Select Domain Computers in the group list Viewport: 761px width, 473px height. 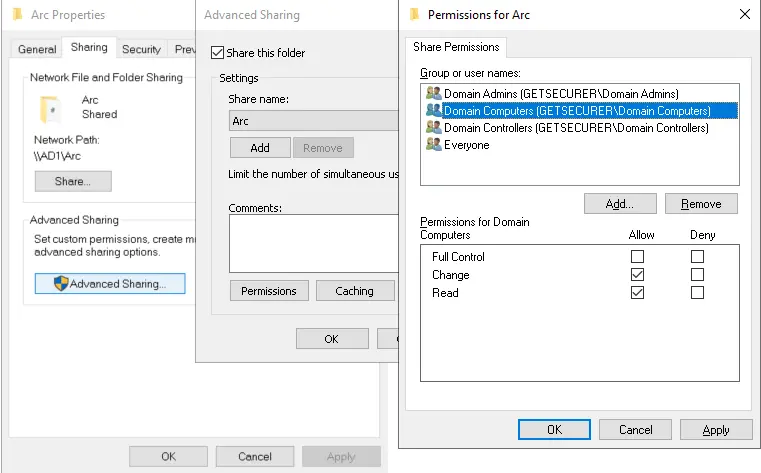pyautogui.click(x=577, y=111)
